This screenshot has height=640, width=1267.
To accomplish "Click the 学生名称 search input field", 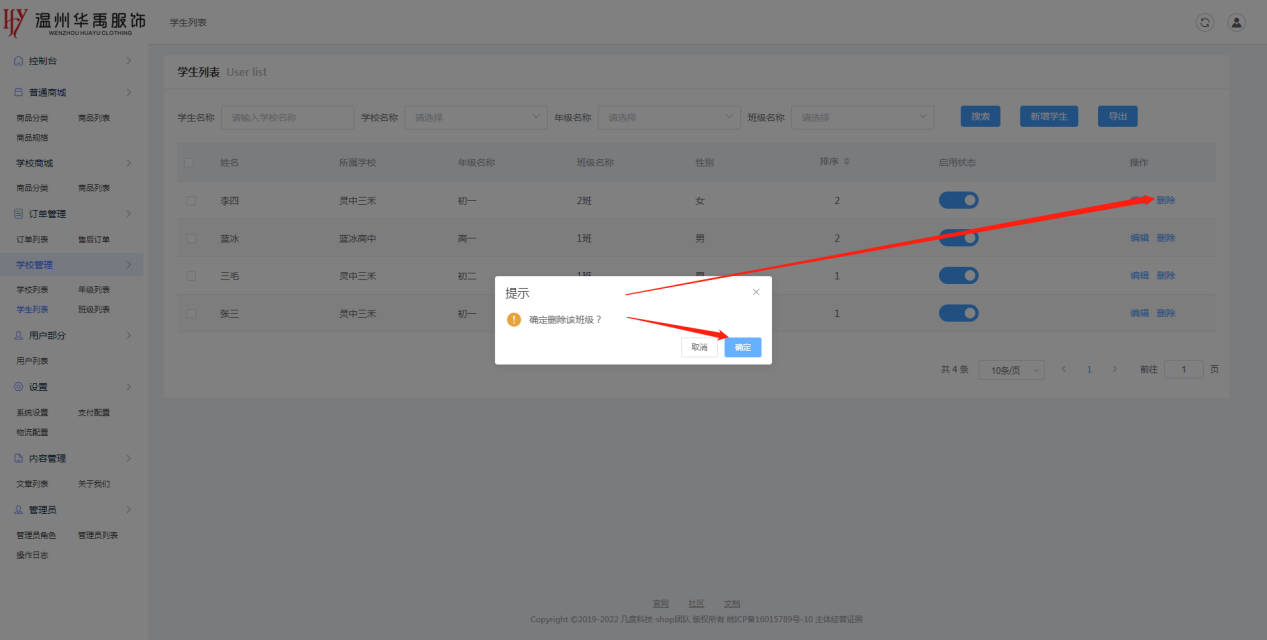I will click(x=287, y=117).
